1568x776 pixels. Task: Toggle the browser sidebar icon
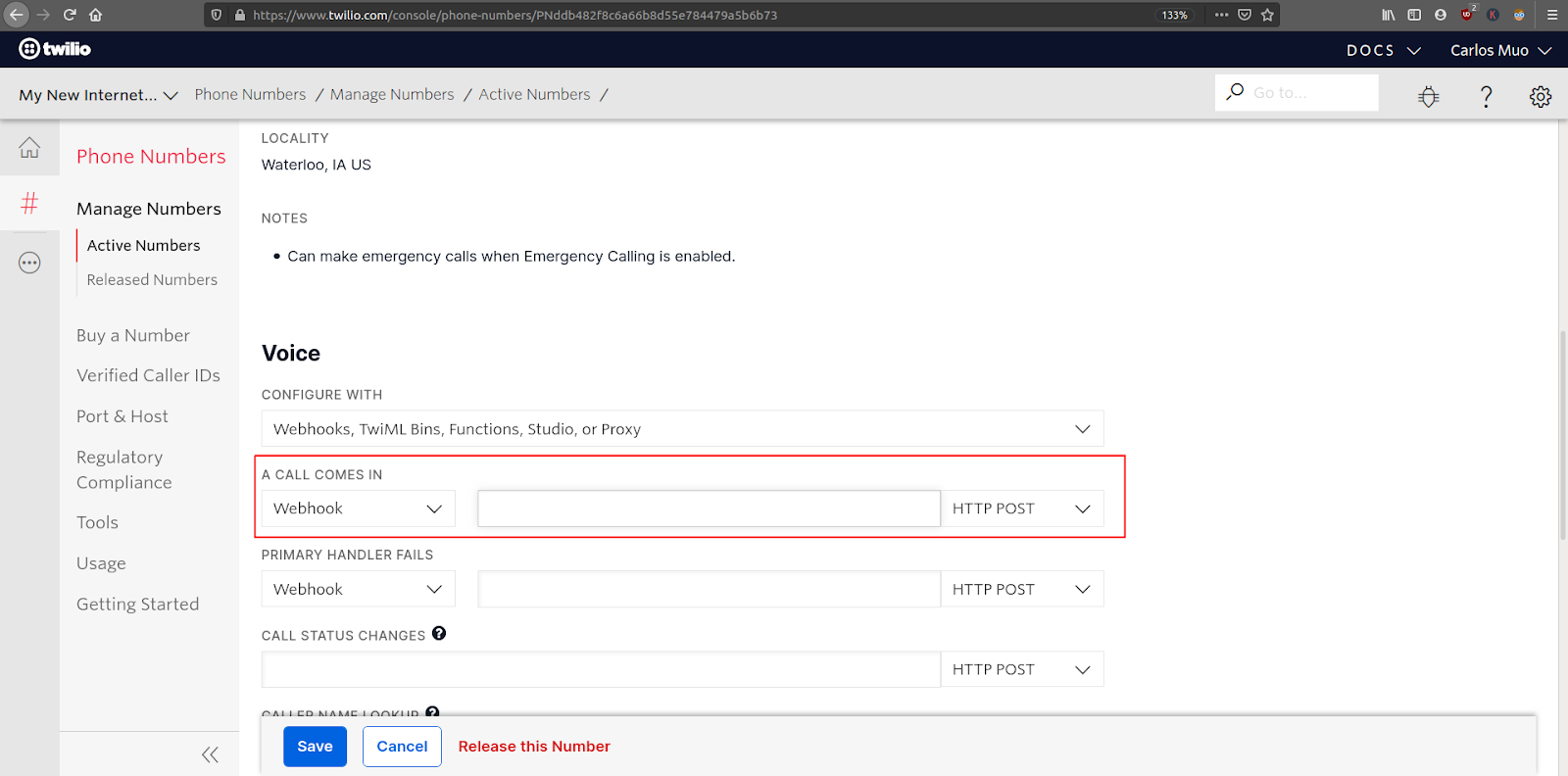[1414, 15]
